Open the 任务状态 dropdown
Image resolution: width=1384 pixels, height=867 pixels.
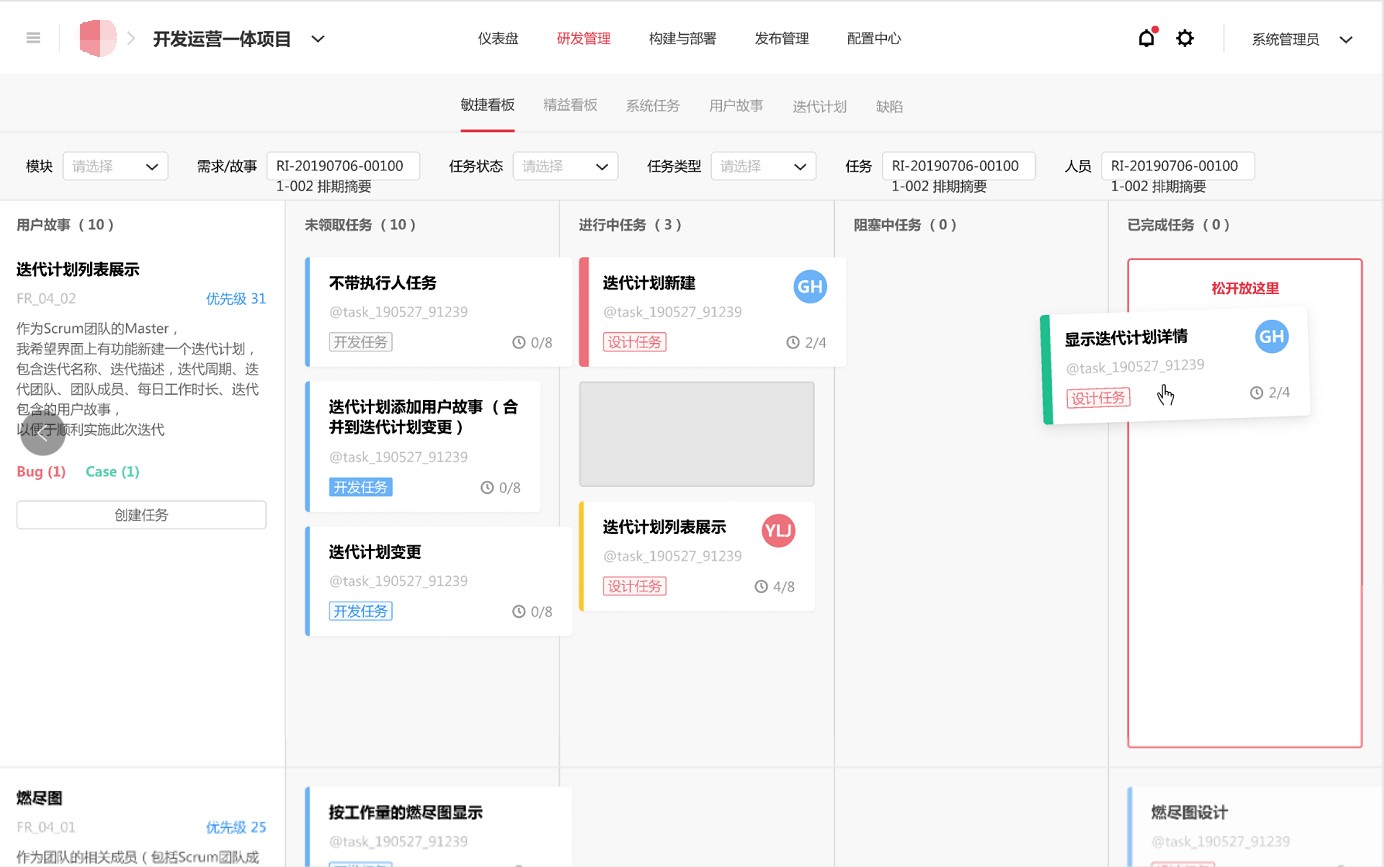tap(565, 166)
